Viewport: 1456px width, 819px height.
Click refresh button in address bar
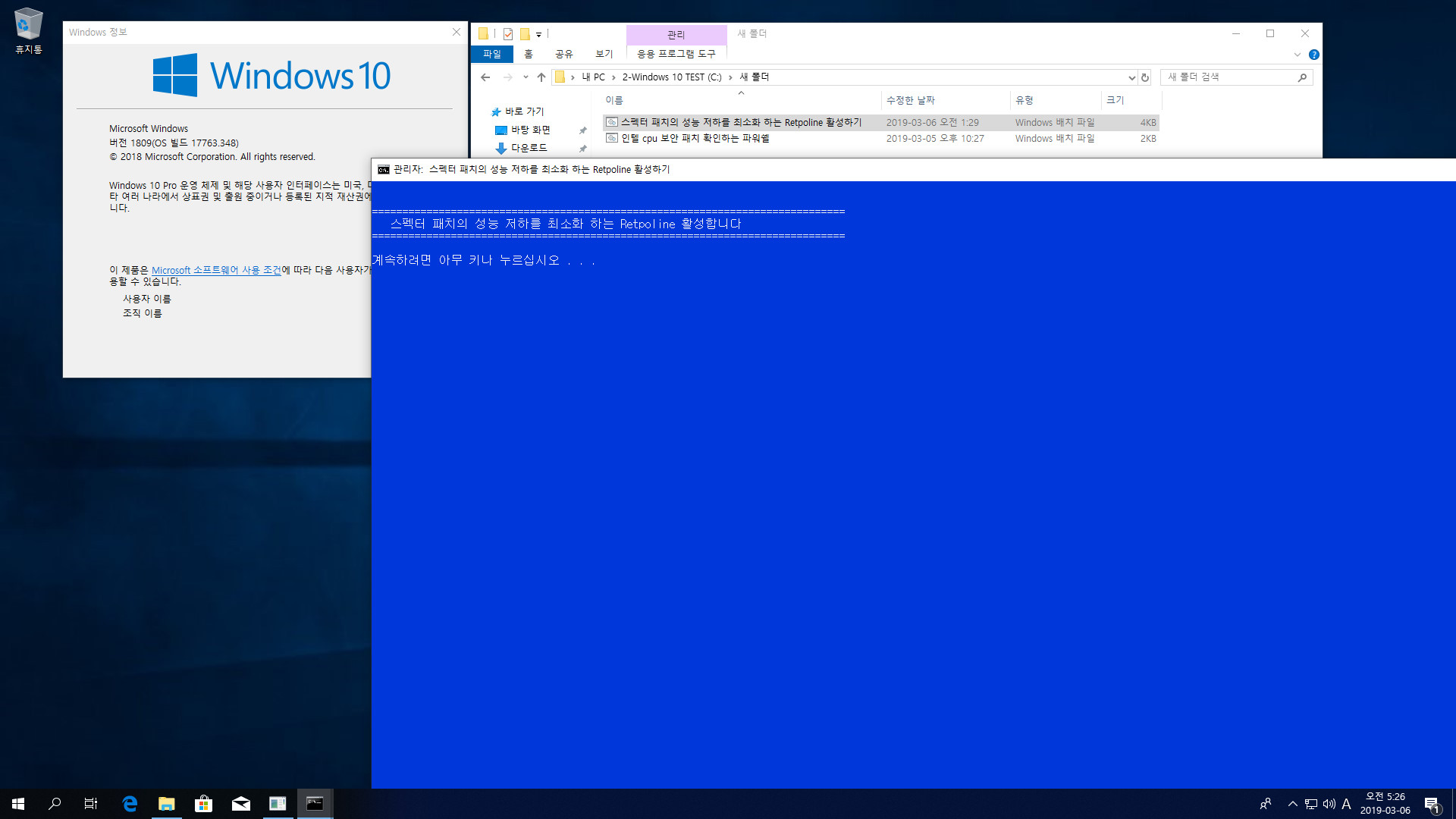(1145, 77)
